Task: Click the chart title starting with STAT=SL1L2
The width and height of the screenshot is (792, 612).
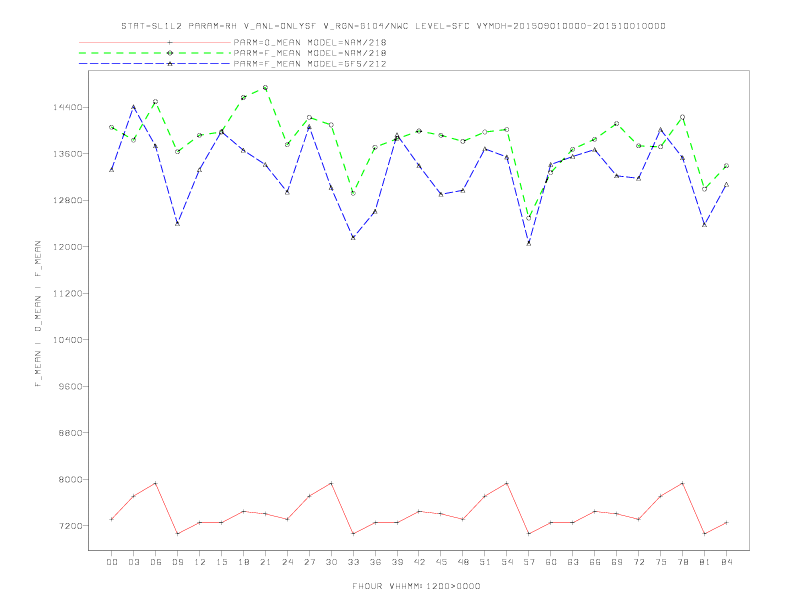Action: pos(393,26)
